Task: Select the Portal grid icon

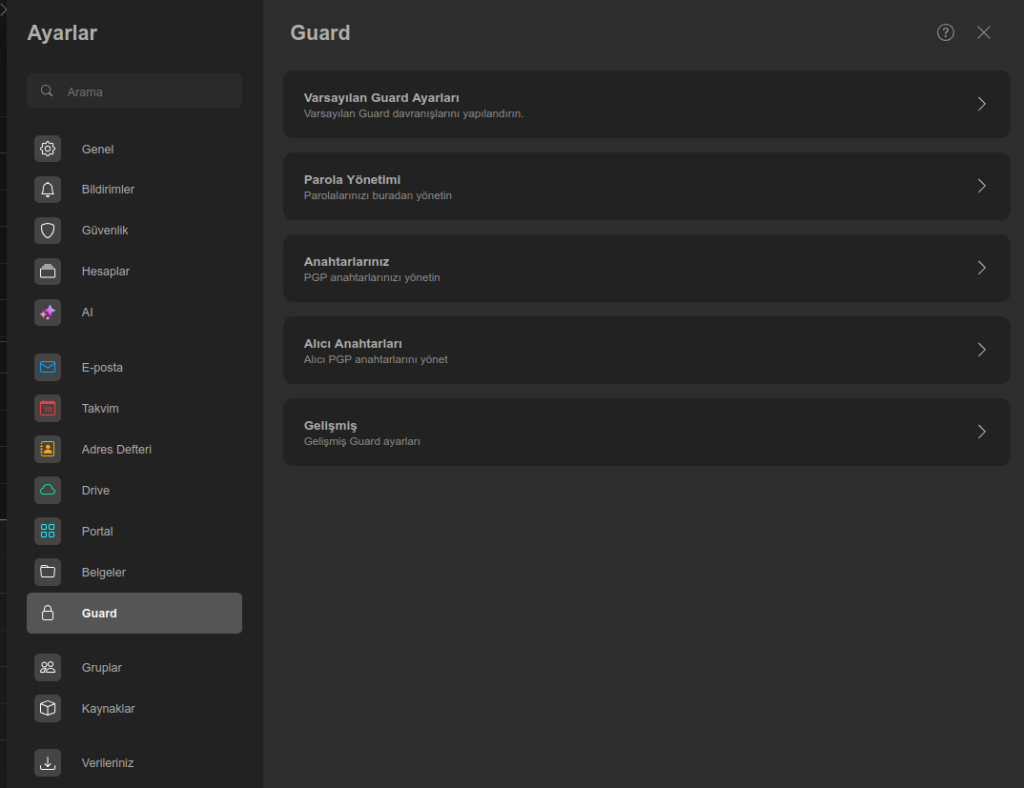Action: point(47,531)
